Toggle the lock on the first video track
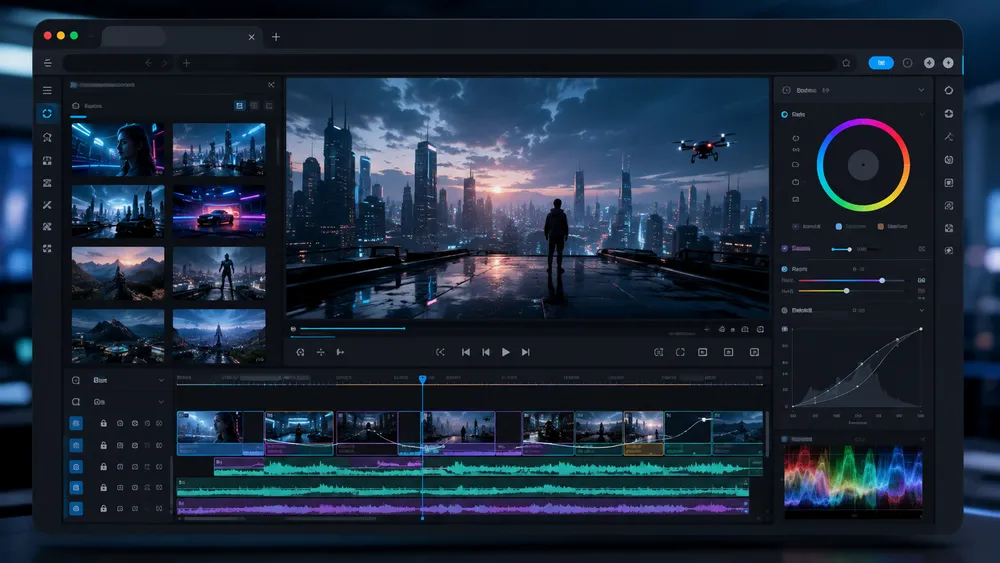Screen dimensions: 1000x563 coord(103,423)
